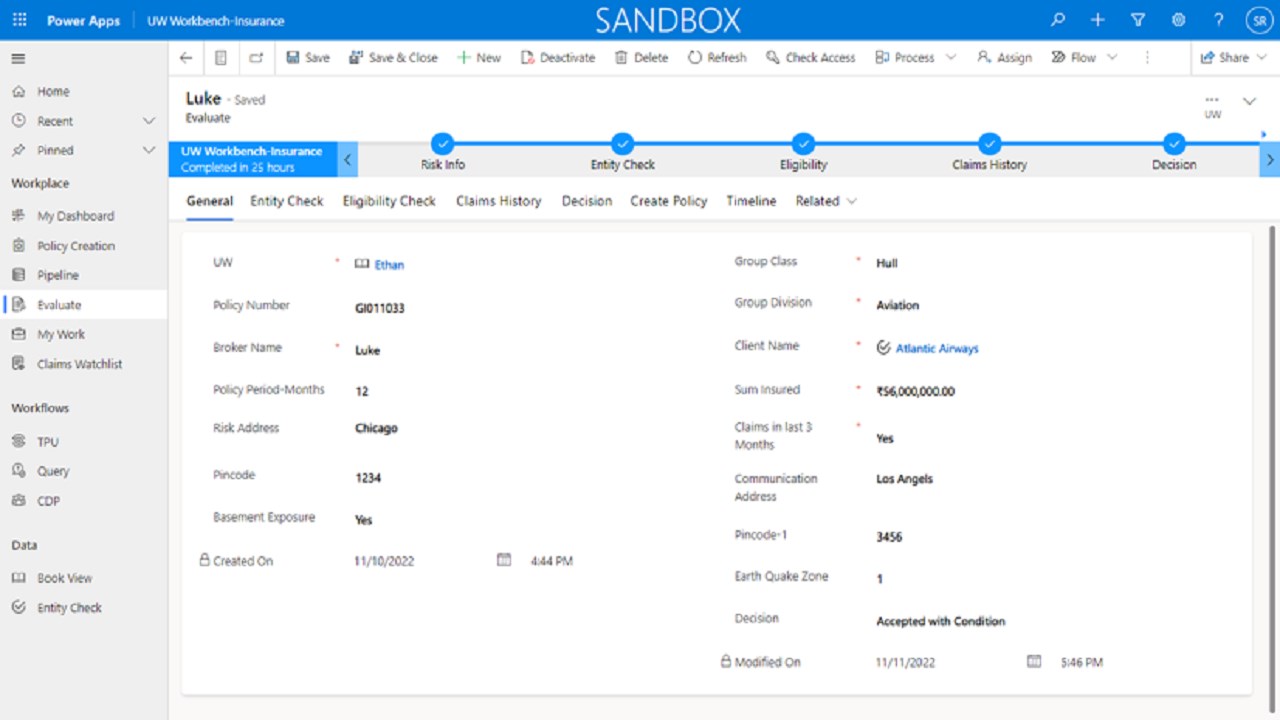
Task: Click Check Access command
Action: [x=811, y=58]
